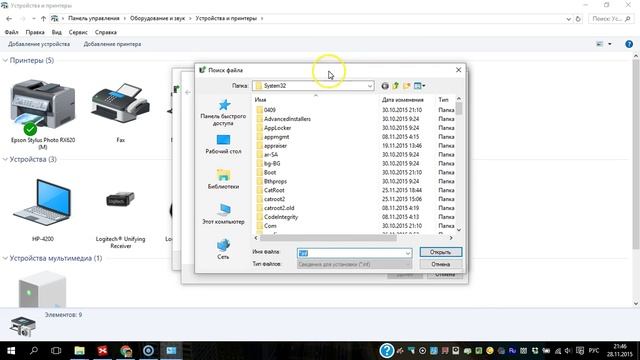The image size is (640, 360).
Task: Open the Файл menu
Action: tap(11, 32)
